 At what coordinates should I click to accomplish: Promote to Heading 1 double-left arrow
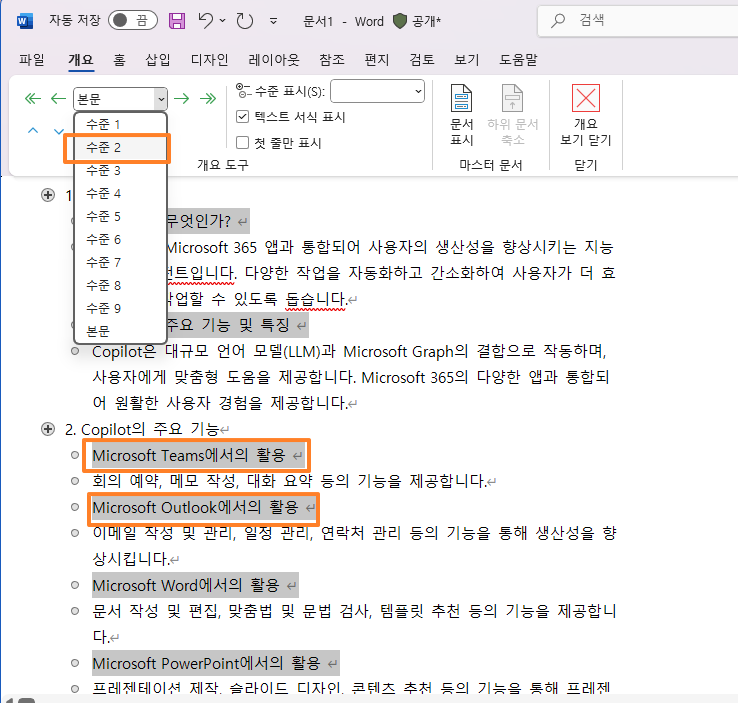coord(32,98)
